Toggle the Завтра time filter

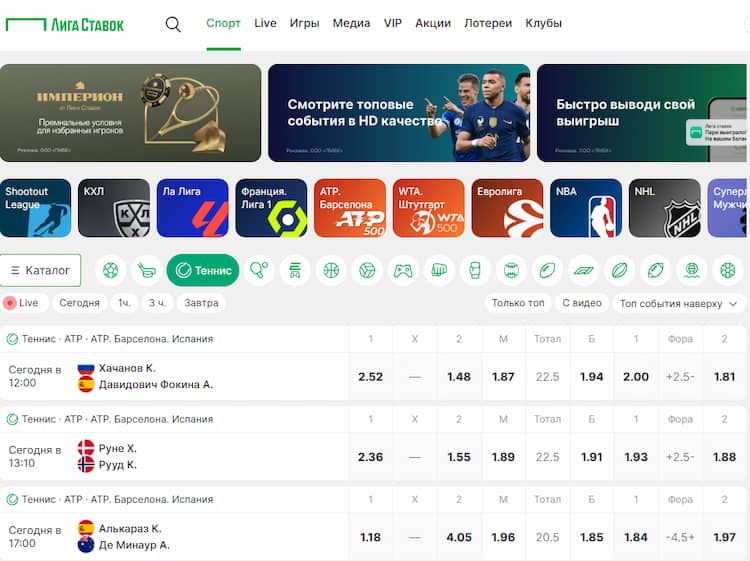point(201,303)
